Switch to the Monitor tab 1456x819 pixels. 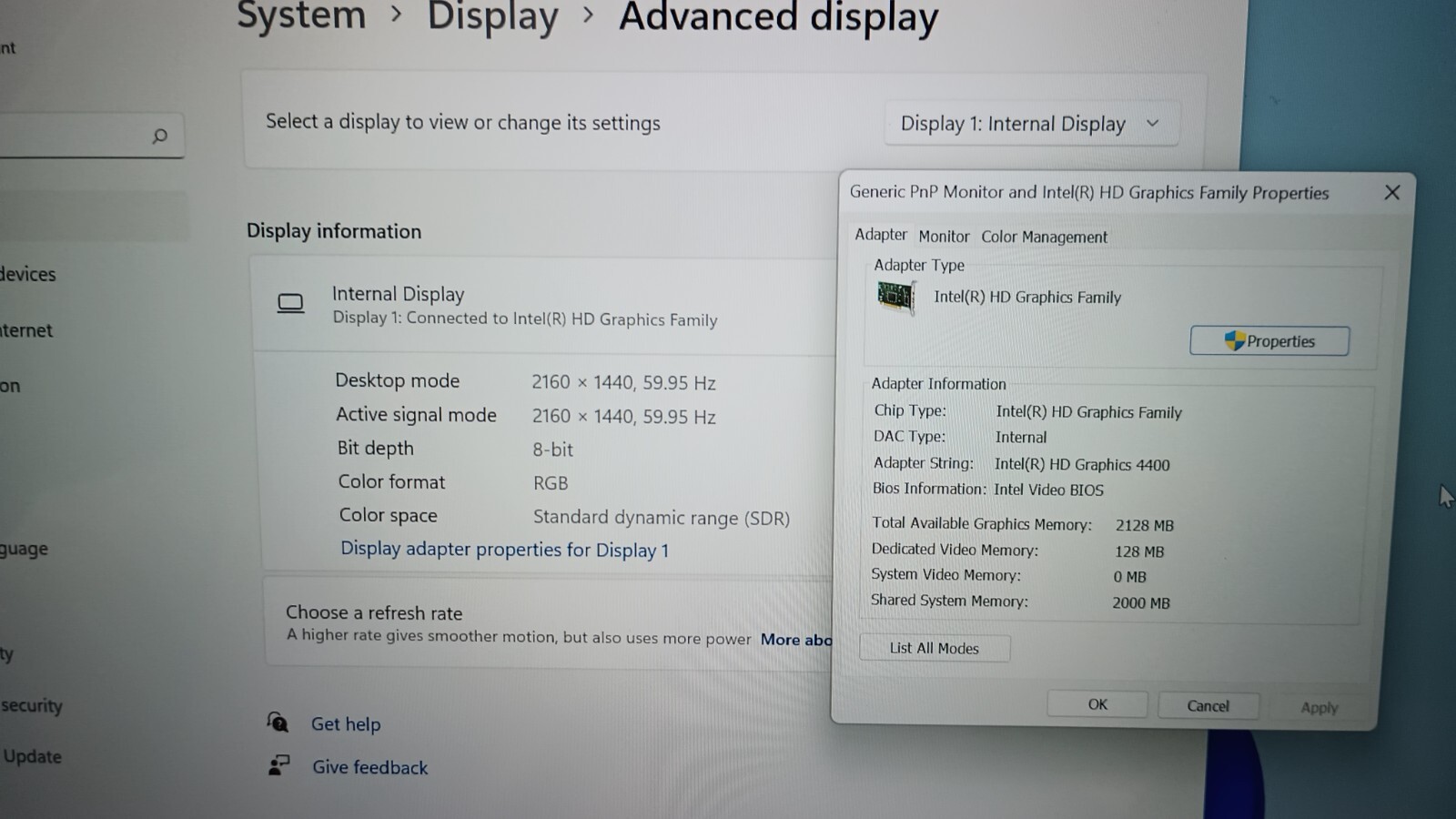(944, 237)
